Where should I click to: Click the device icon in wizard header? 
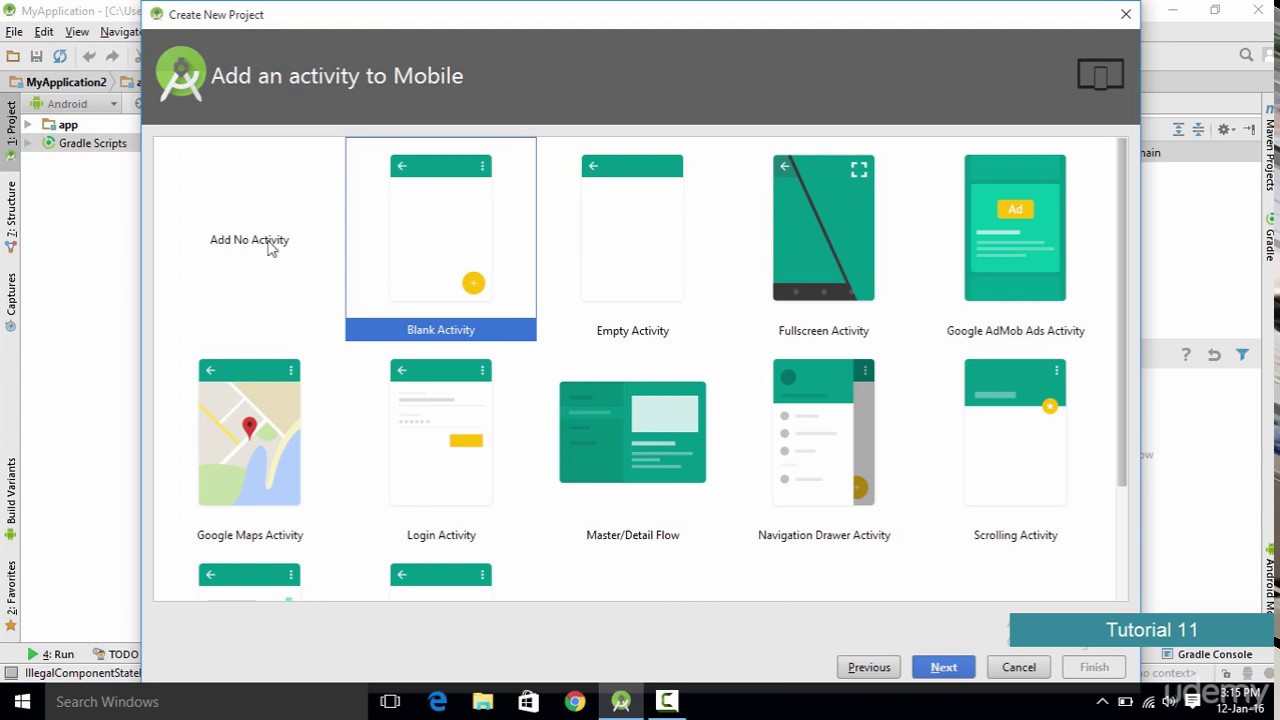click(x=1100, y=75)
